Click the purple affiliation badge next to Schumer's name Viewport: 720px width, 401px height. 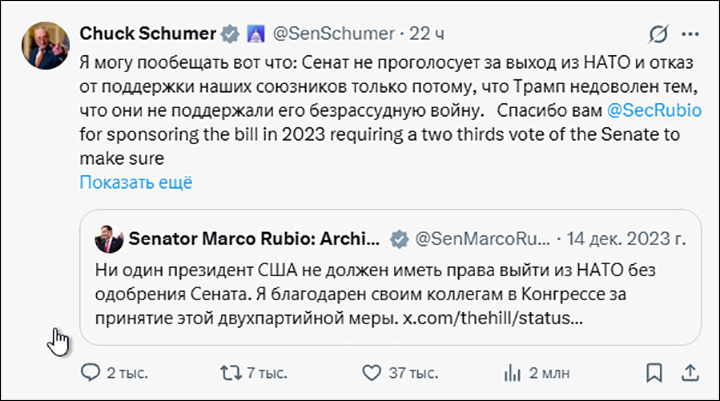pos(256,34)
